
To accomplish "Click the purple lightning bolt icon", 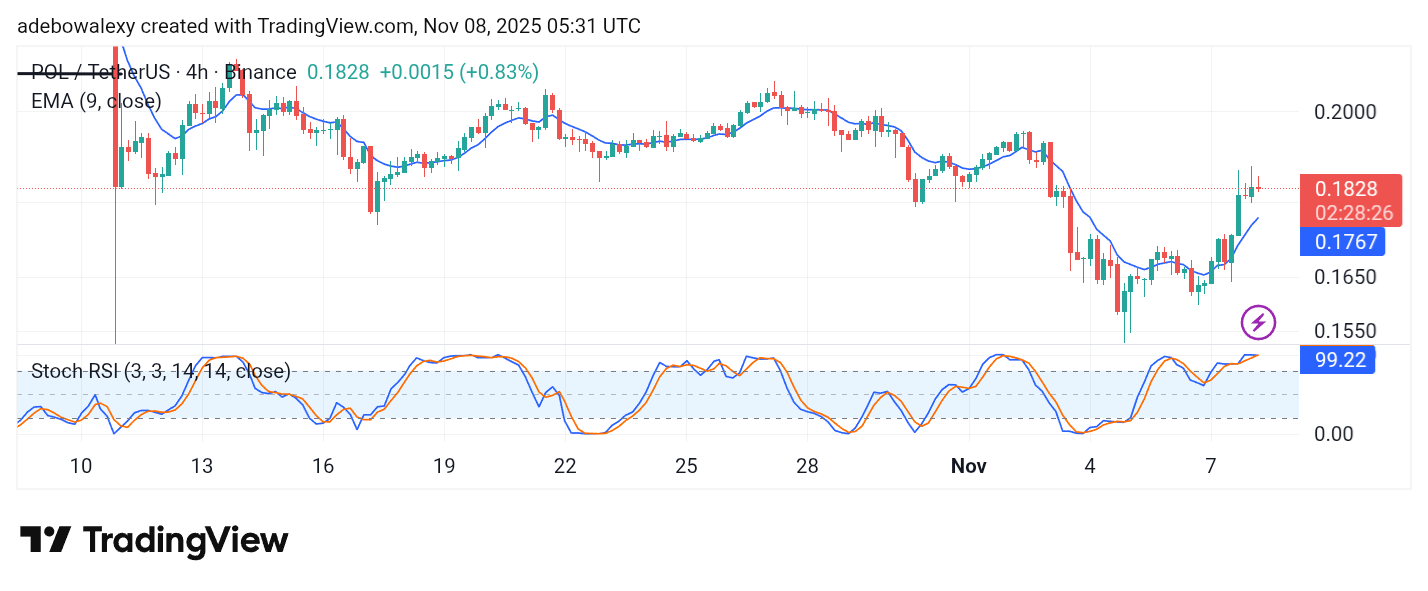I will coord(1258,322).
